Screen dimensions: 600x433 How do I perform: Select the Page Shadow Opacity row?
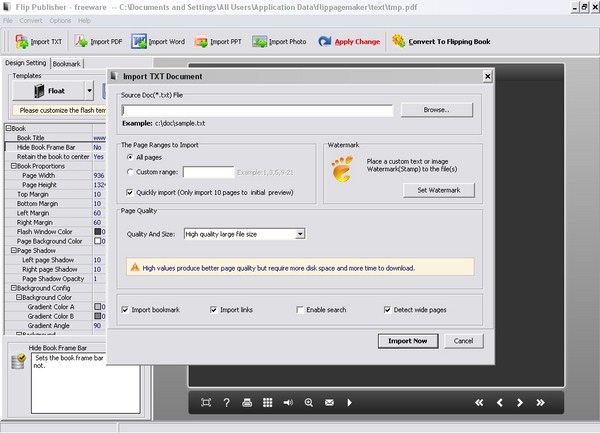pos(55,279)
